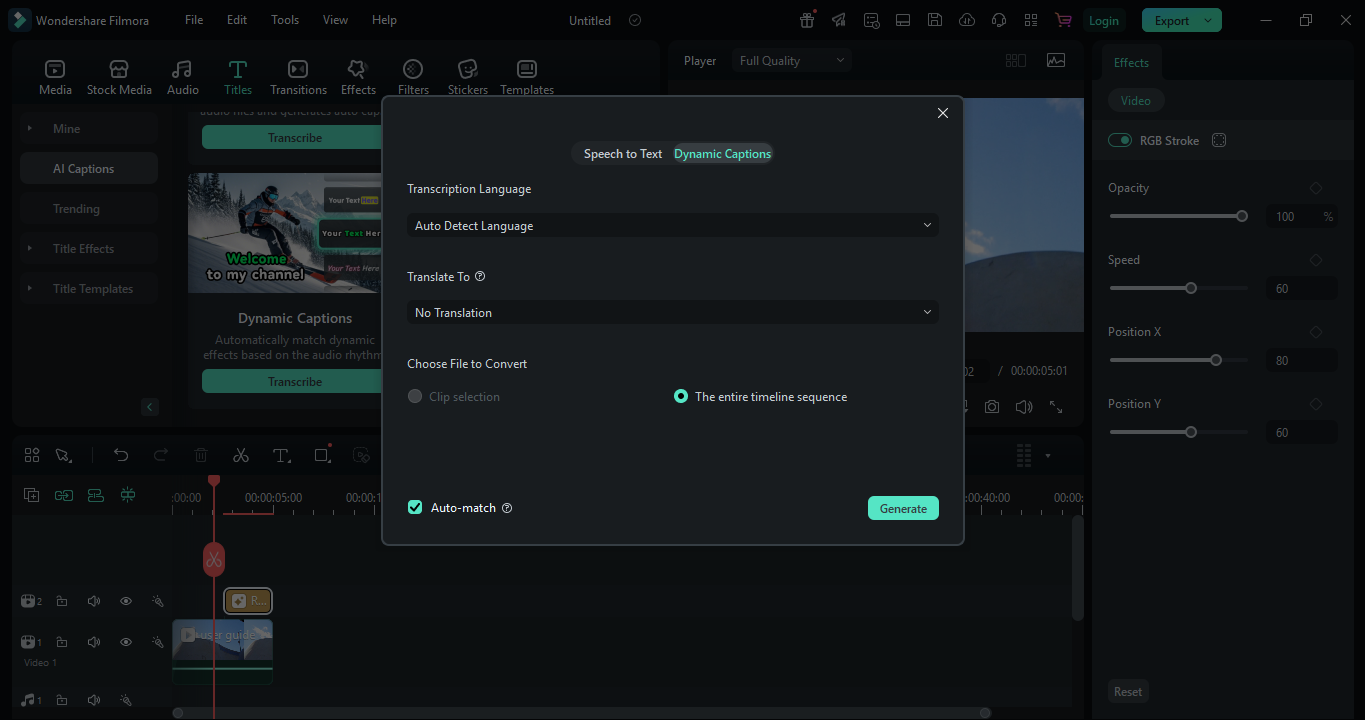Hide Video 1 track with eye icon
This screenshot has width=1365, height=720.
[x=126, y=642]
